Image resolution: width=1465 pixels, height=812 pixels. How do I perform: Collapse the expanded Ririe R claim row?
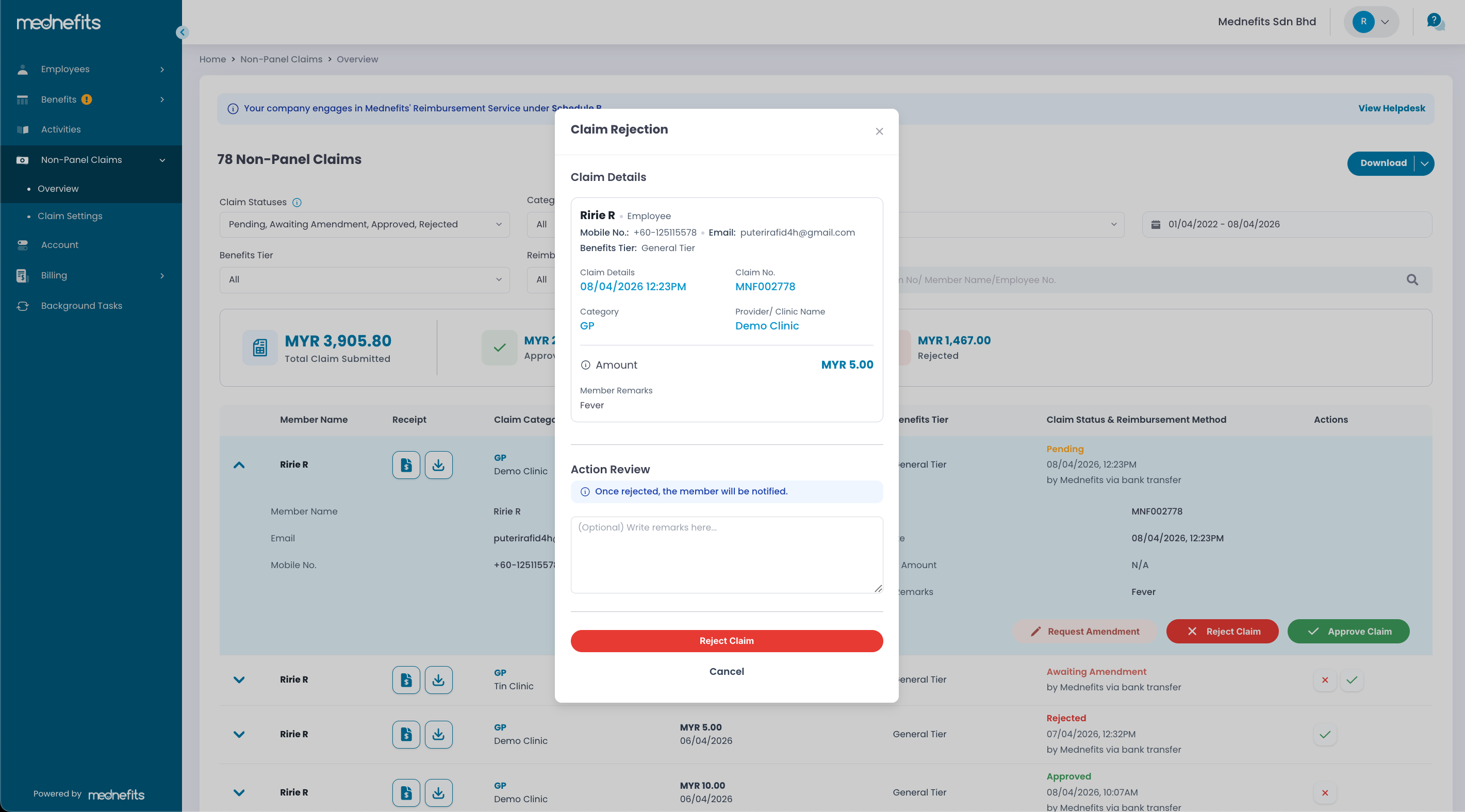click(x=239, y=465)
